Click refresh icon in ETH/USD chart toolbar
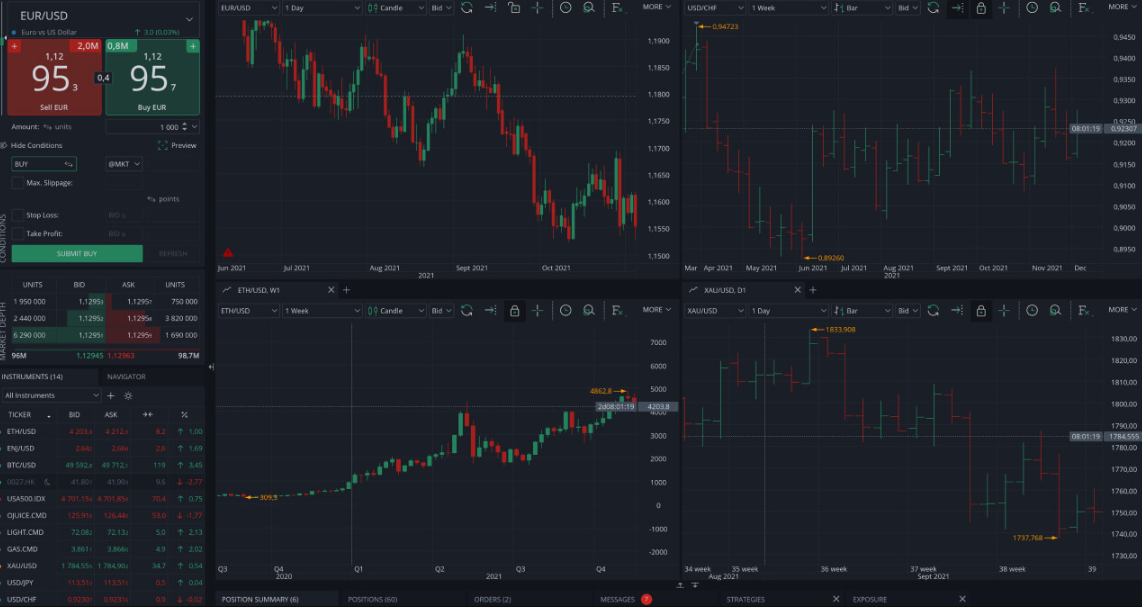Viewport: 1142px width, 607px height. [x=467, y=310]
